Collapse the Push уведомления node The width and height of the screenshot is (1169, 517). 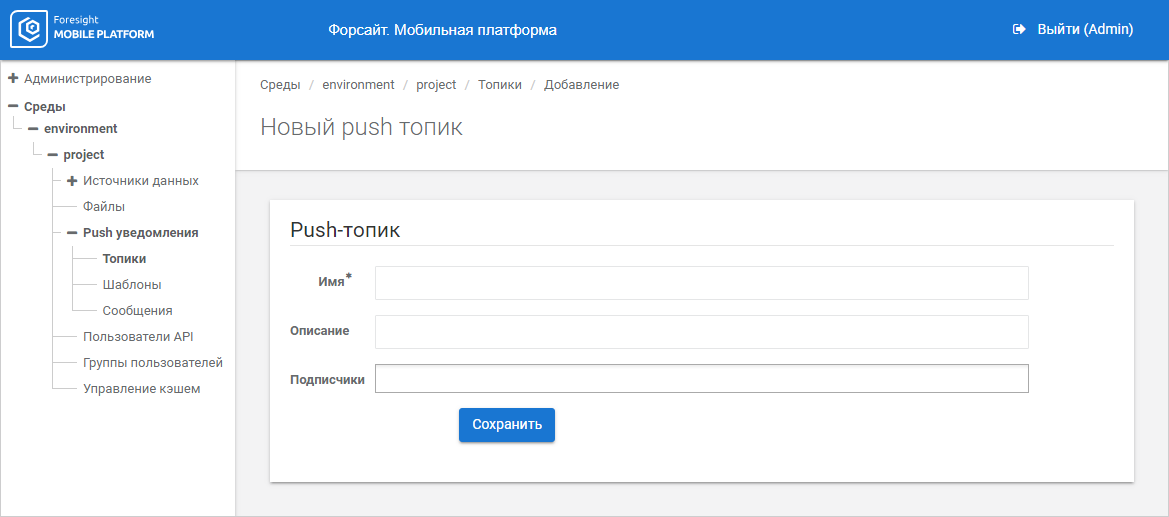coord(72,233)
